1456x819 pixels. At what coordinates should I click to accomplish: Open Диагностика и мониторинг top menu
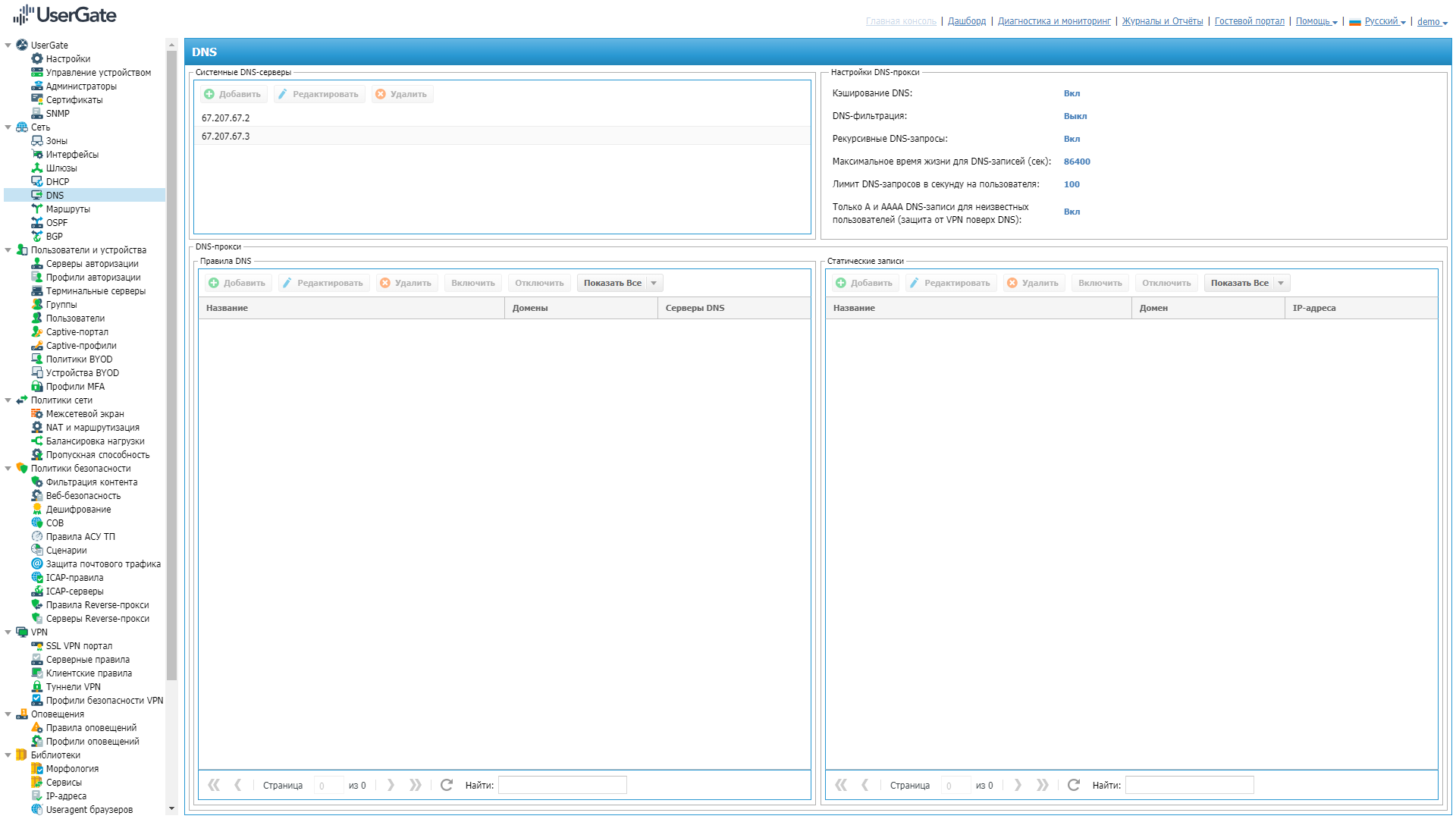pyautogui.click(x=1053, y=21)
